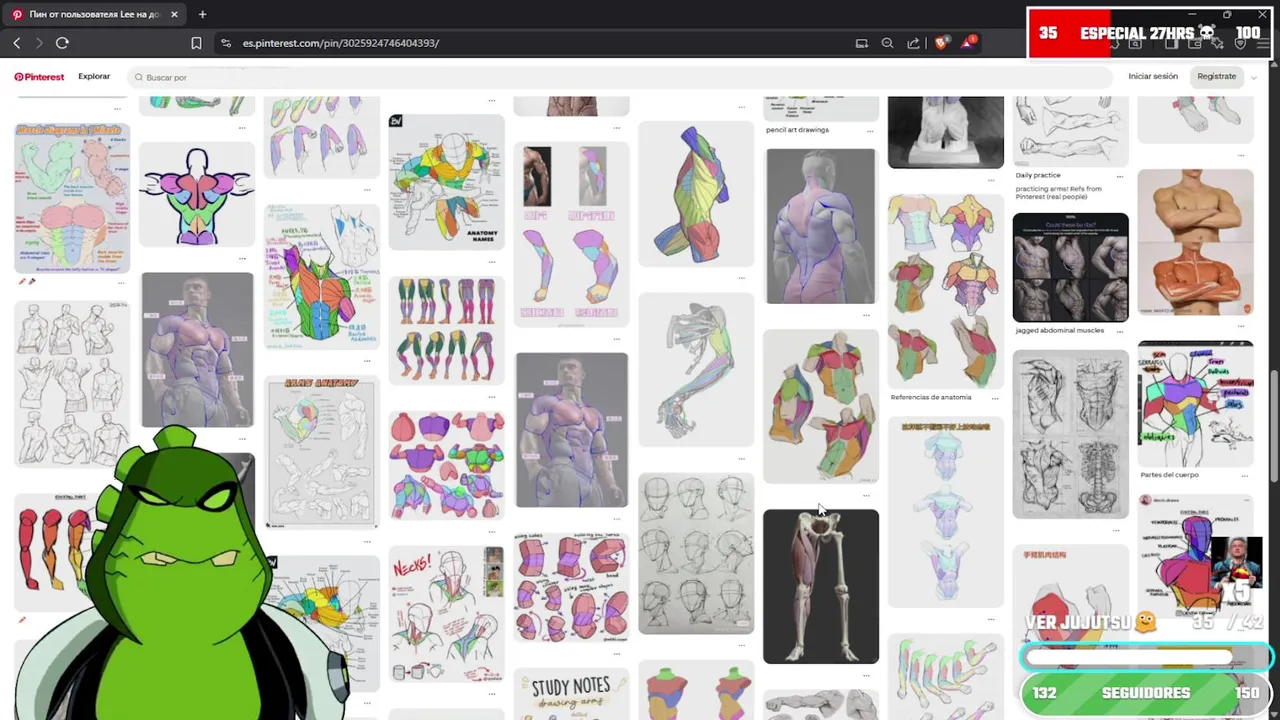Screen dimensions: 1280x720
Task: Open the sketched male torsos pin
Action: 72,384
